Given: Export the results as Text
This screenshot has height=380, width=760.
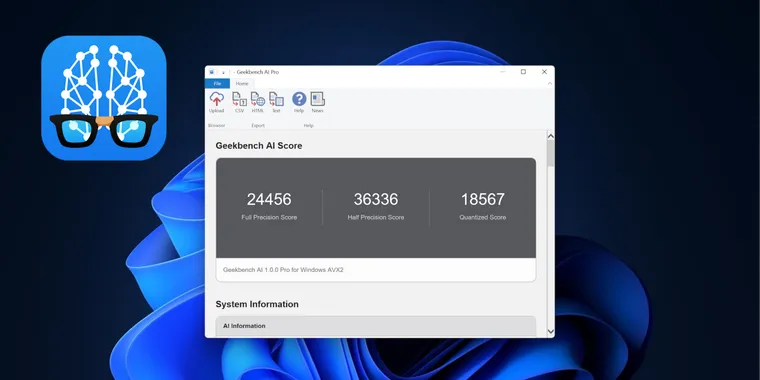Looking at the screenshot, I should click(x=276, y=103).
